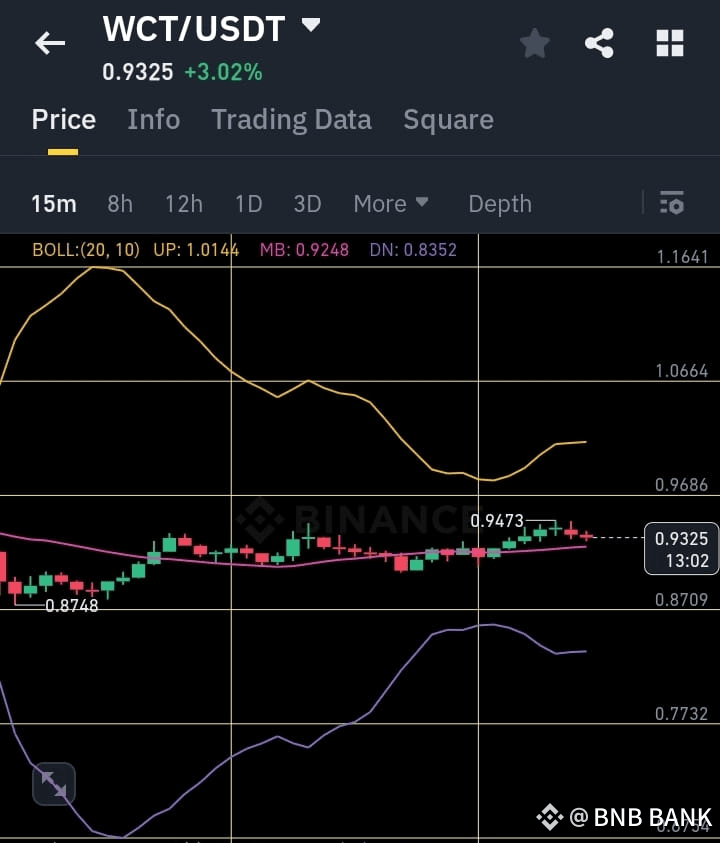Switch to the Price tab
The image size is (720, 843).
(x=63, y=119)
